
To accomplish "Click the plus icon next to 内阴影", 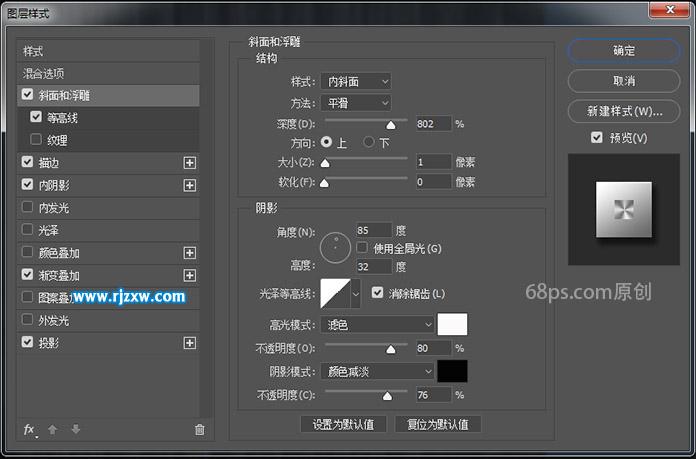I will [x=189, y=185].
